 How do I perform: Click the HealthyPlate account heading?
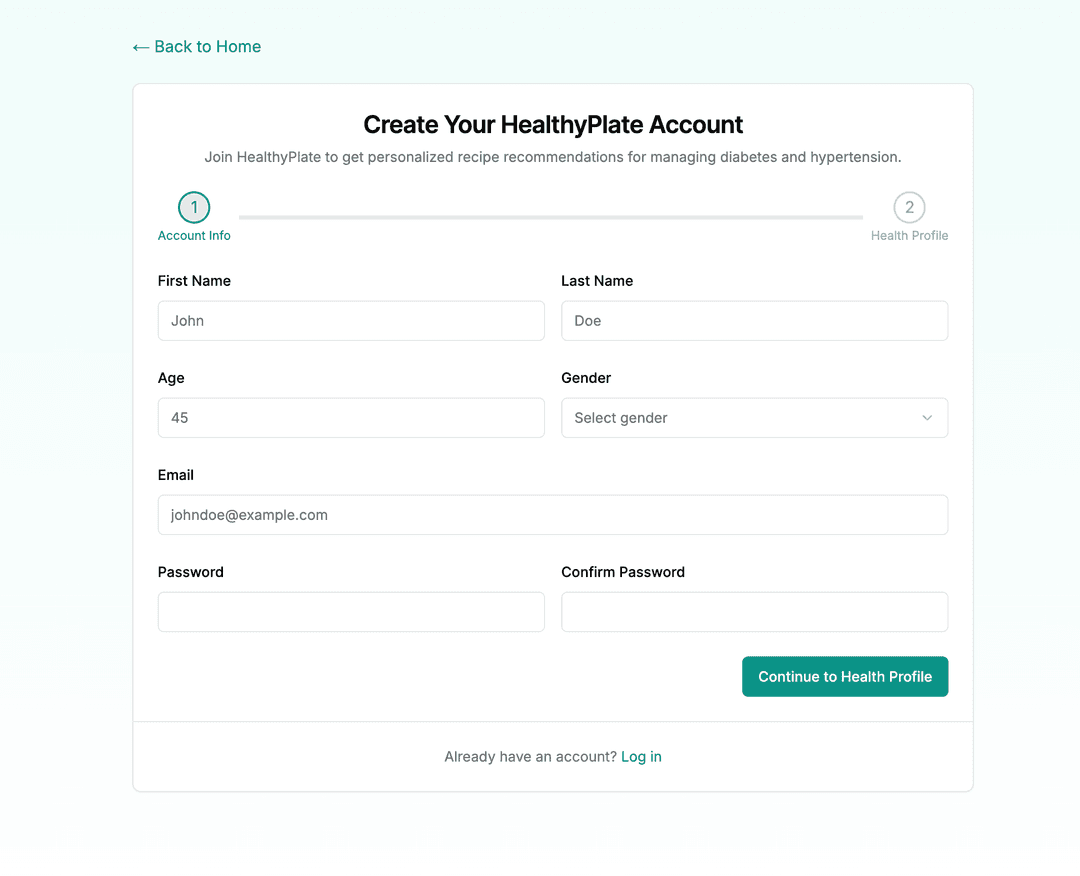click(553, 124)
